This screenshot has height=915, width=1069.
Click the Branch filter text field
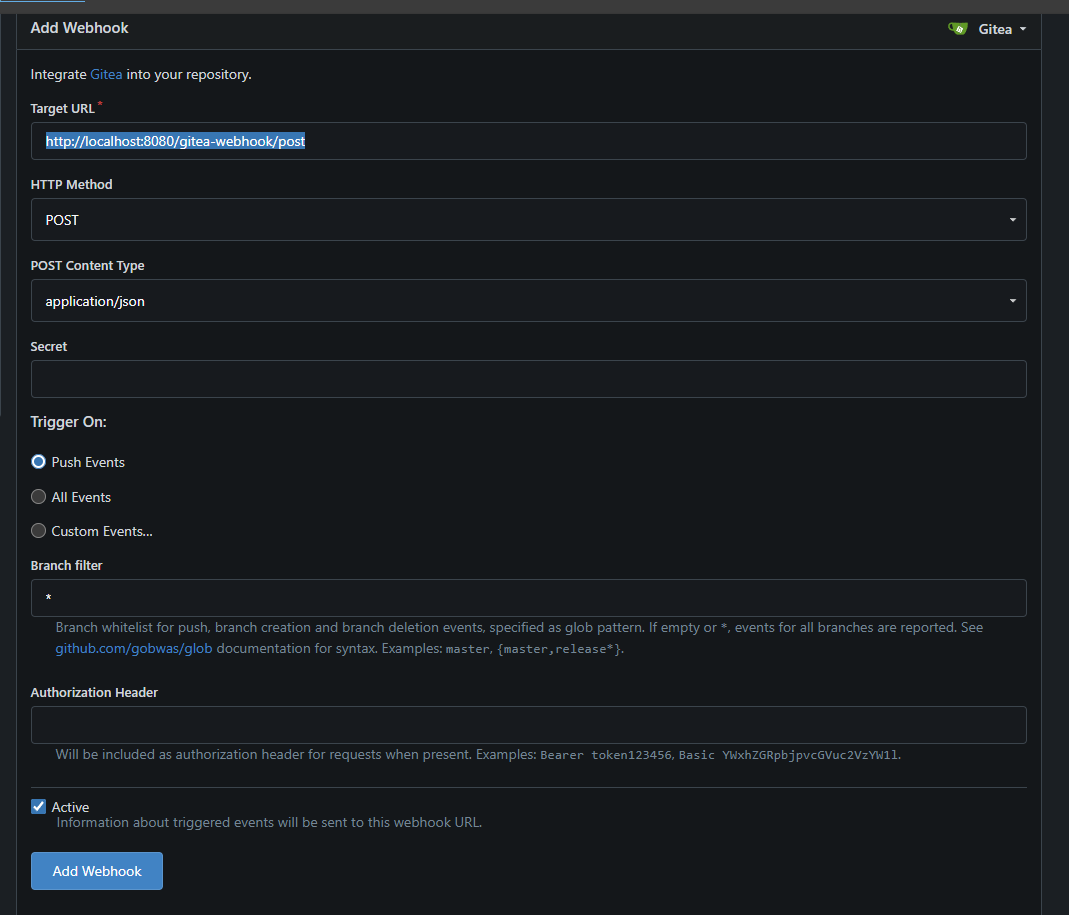click(528, 598)
